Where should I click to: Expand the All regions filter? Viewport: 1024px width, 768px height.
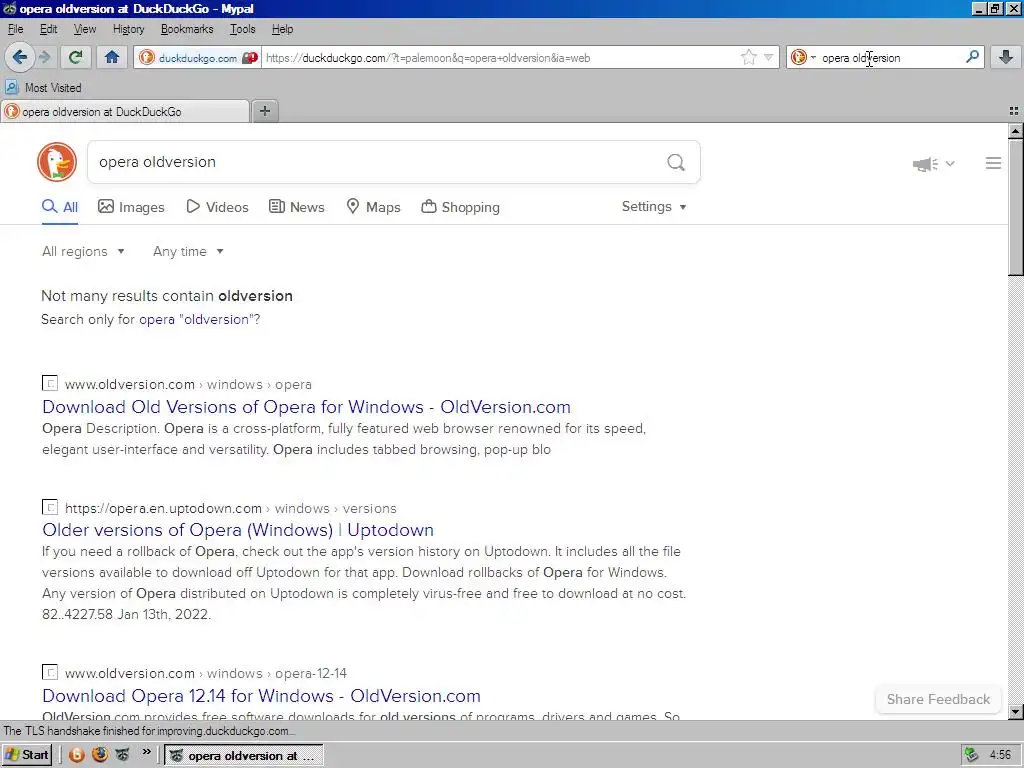point(83,251)
